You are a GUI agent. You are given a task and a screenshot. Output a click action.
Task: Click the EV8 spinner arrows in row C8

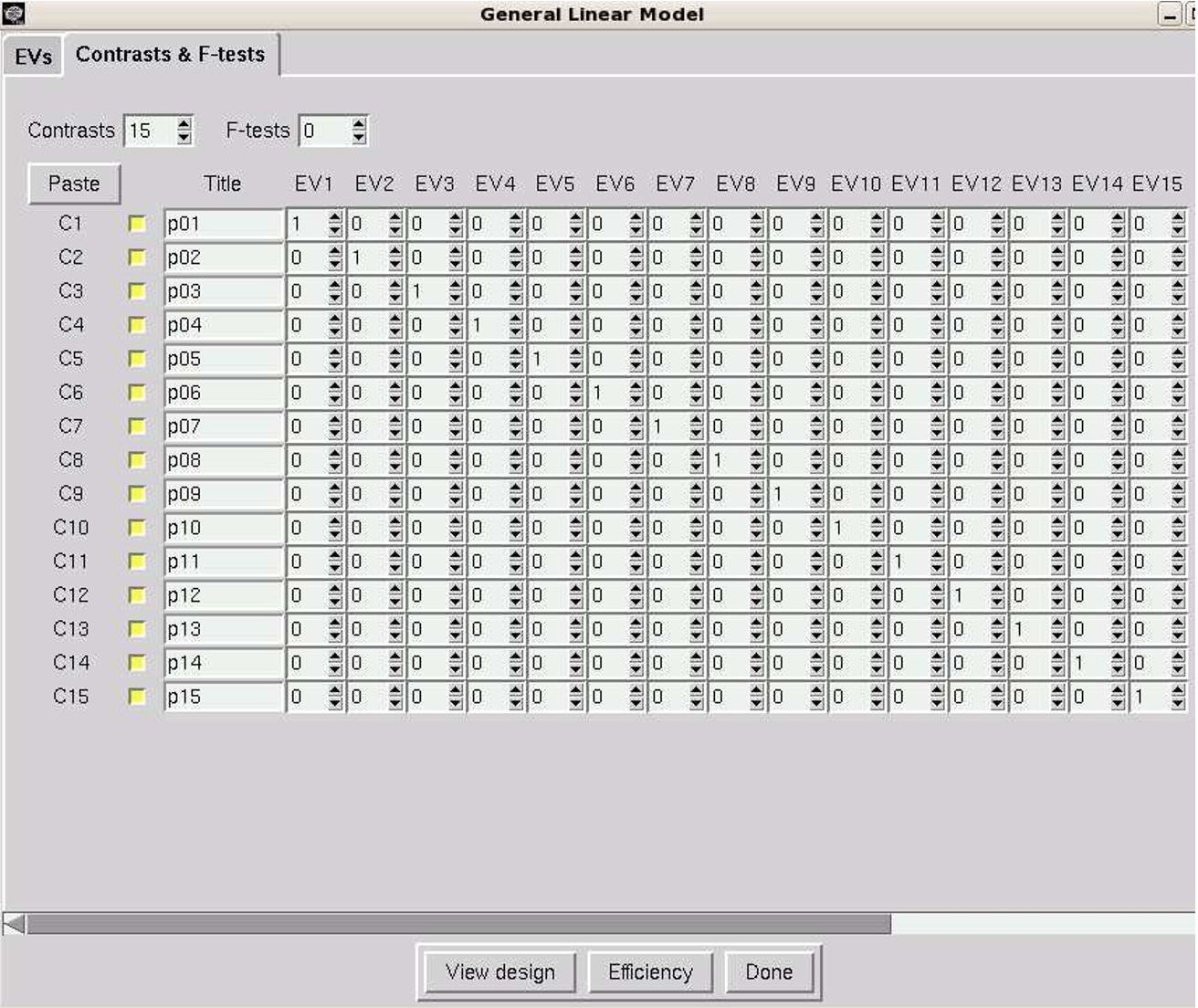click(x=757, y=460)
